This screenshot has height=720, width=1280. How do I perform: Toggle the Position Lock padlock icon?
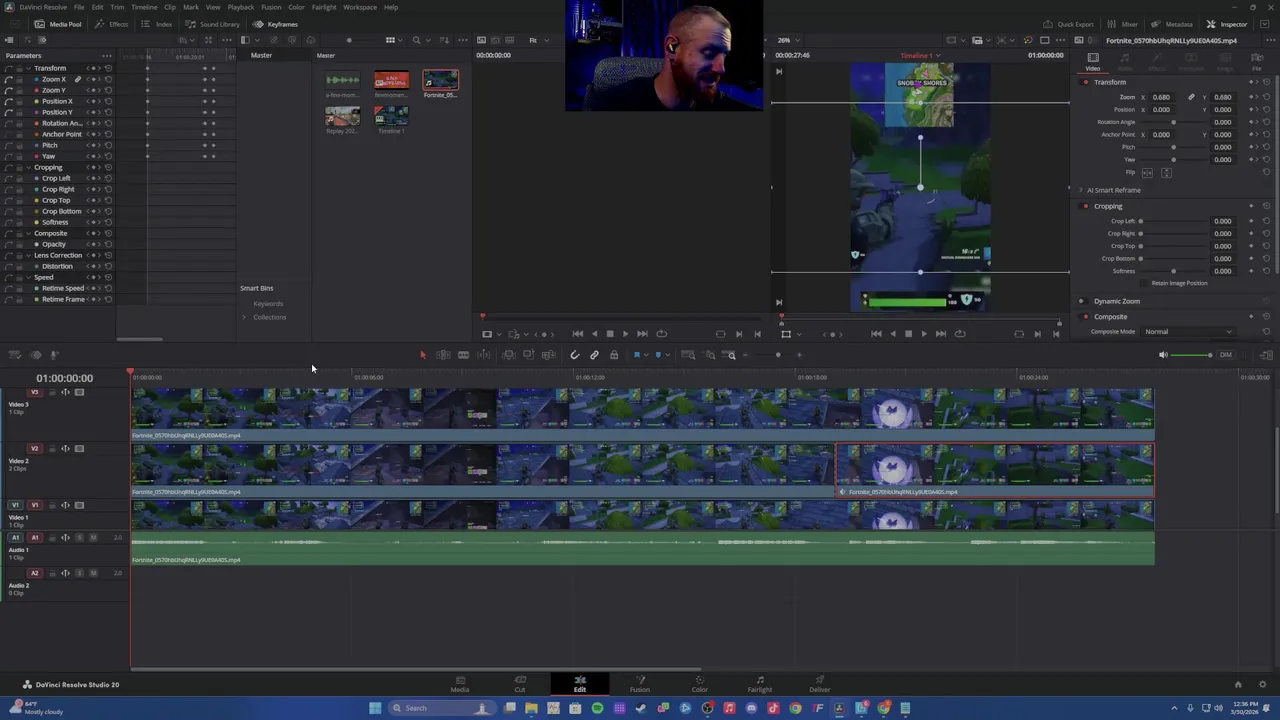pyautogui.click(x=614, y=355)
